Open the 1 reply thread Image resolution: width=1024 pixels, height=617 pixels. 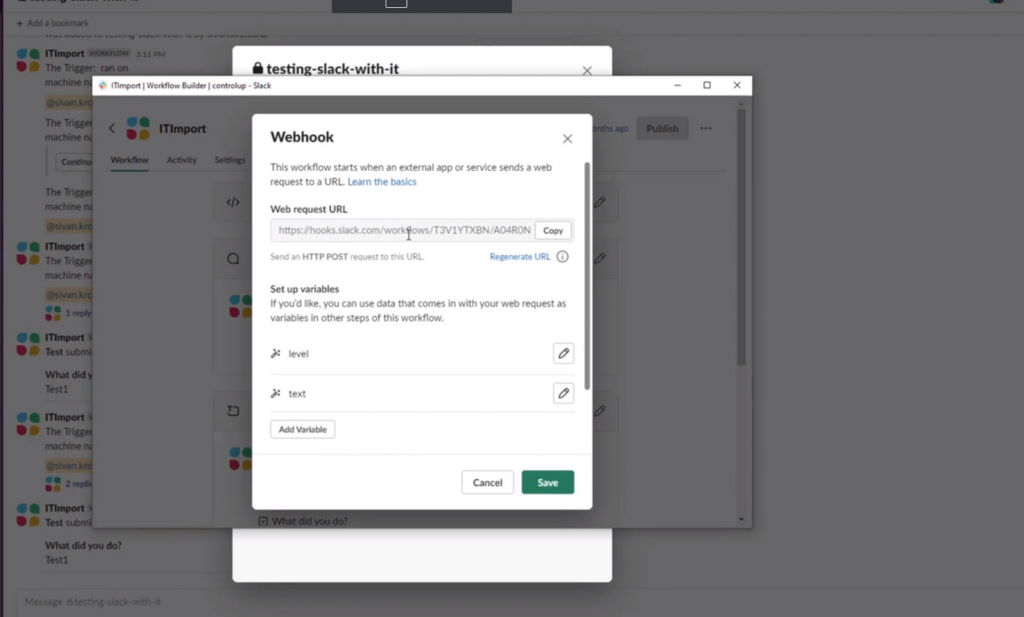click(78, 313)
